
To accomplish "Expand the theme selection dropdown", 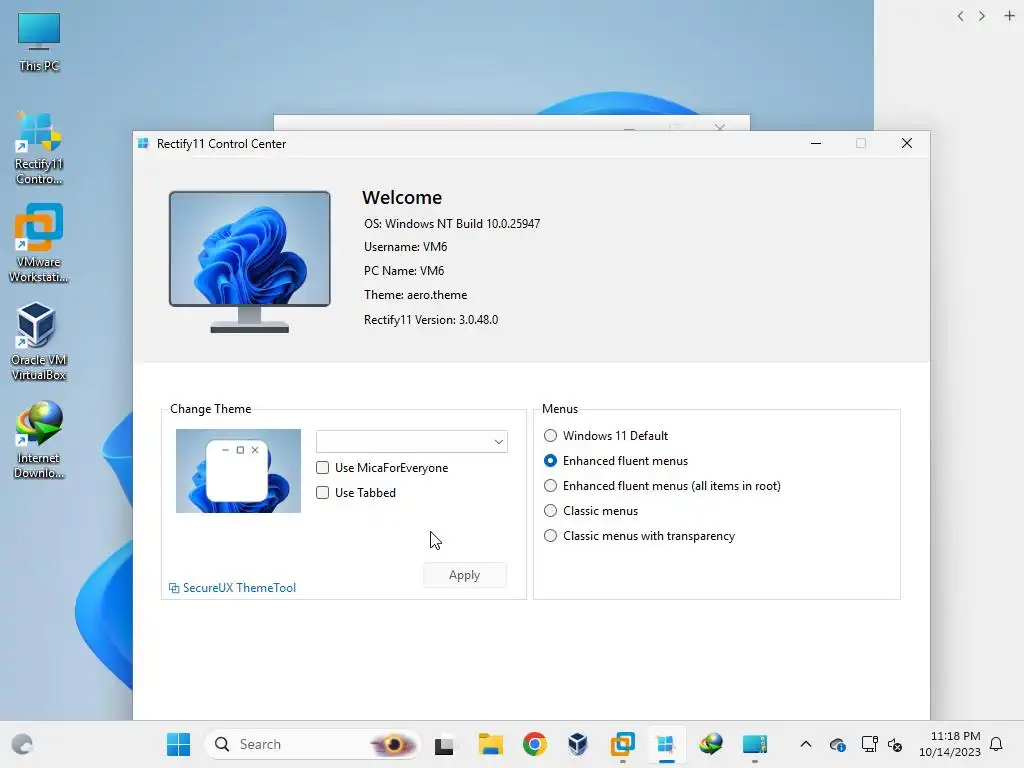I will tap(411, 441).
